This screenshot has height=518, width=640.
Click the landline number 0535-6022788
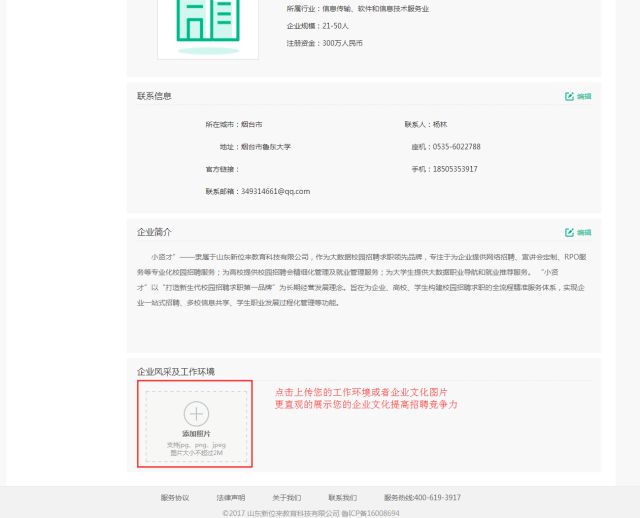456,147
